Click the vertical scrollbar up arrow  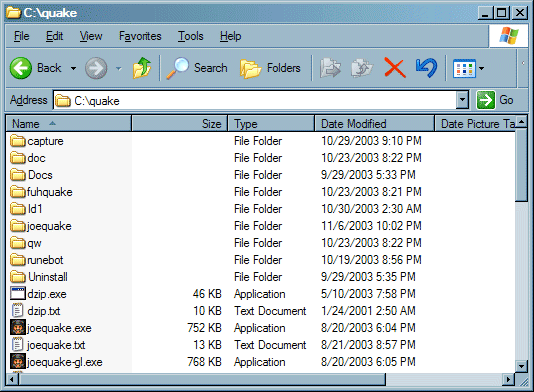pos(521,122)
